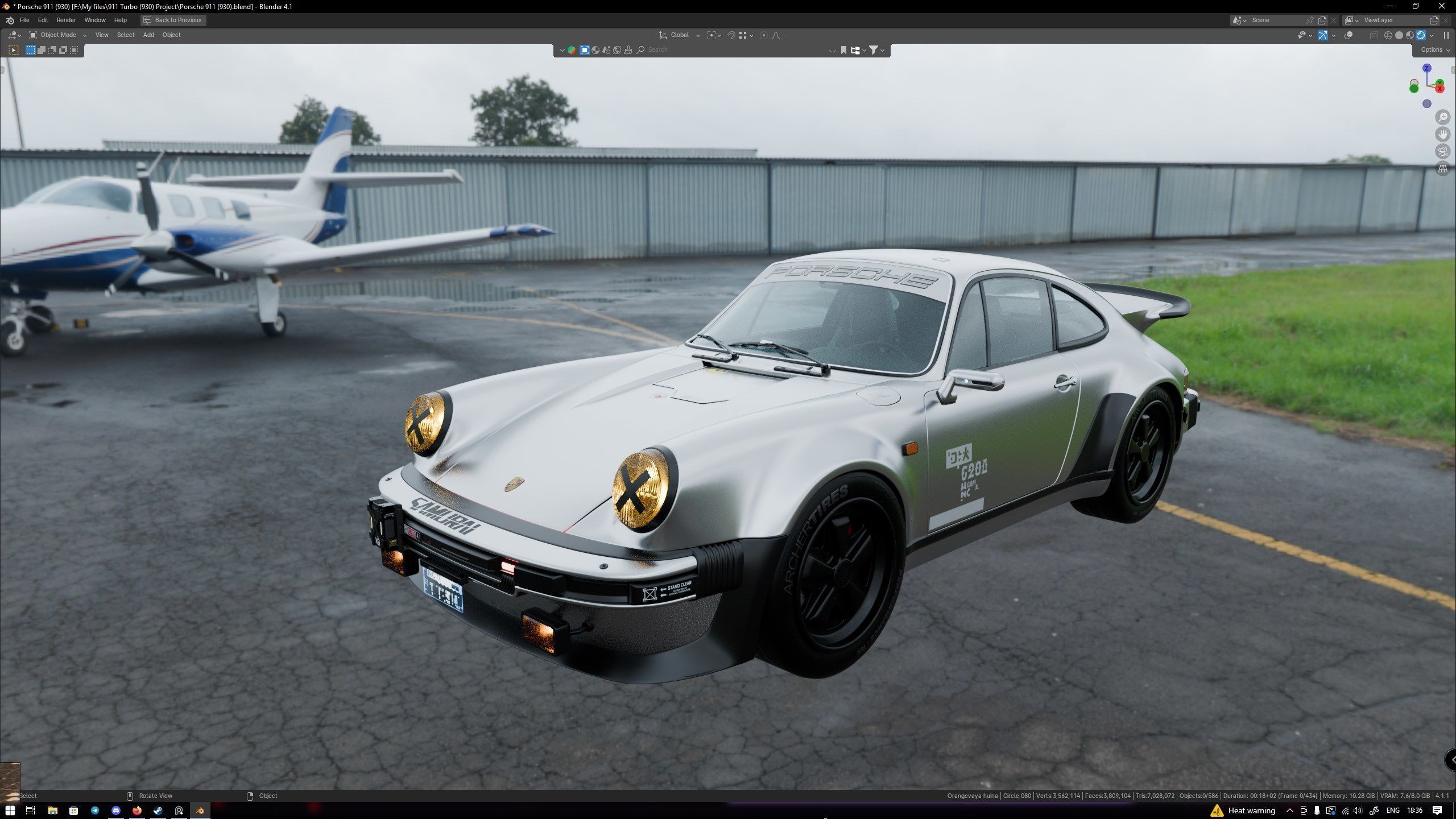Image resolution: width=1456 pixels, height=819 pixels.
Task: Toggle camera view icon in viewport
Action: click(1442, 151)
